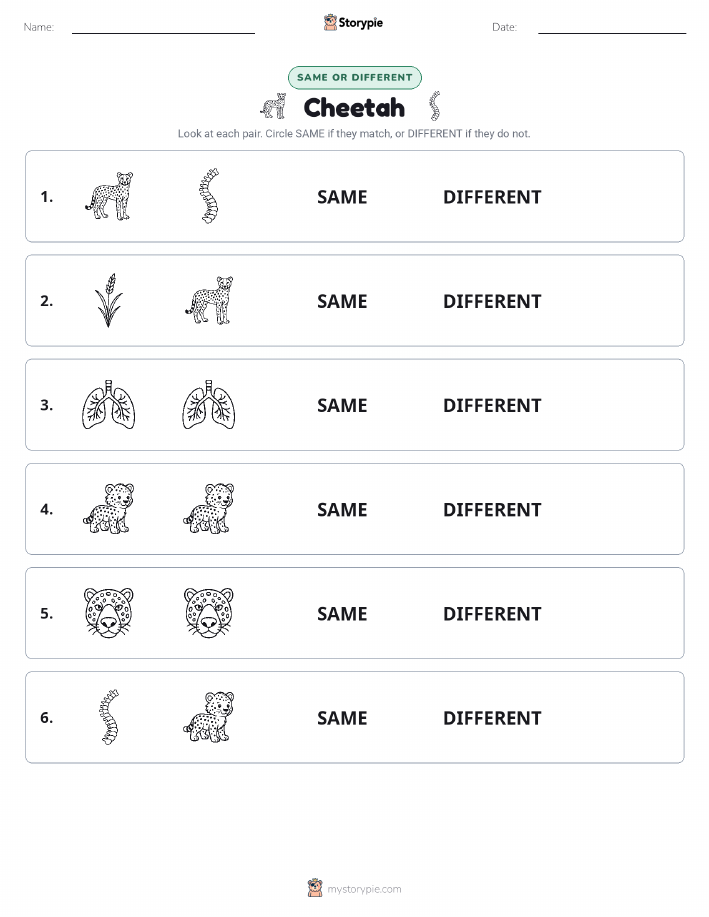The height and width of the screenshot is (917, 709).
Task: Click the cheetah image in row 1
Action: pyautogui.click(x=109, y=196)
